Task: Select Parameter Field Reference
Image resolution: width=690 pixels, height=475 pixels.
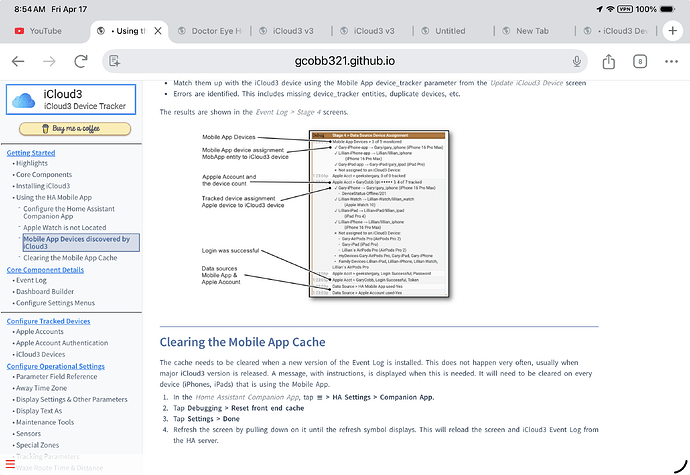Action: (57, 377)
